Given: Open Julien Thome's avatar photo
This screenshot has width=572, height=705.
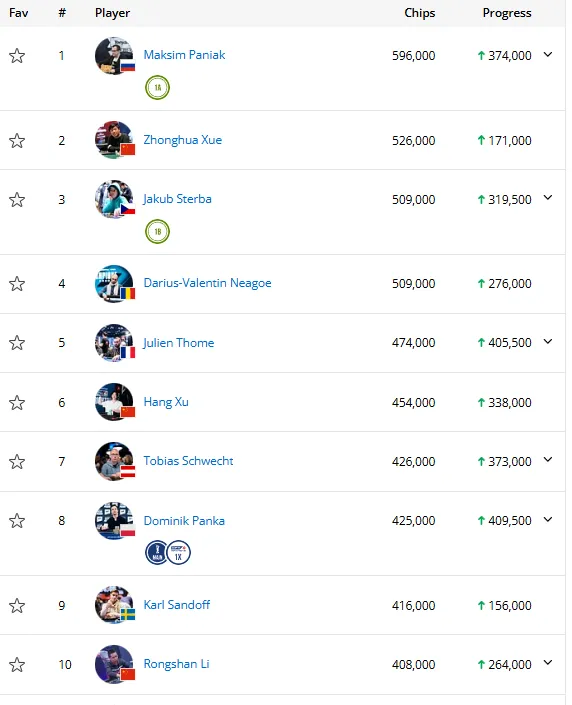Looking at the screenshot, I should pyautogui.click(x=114, y=343).
